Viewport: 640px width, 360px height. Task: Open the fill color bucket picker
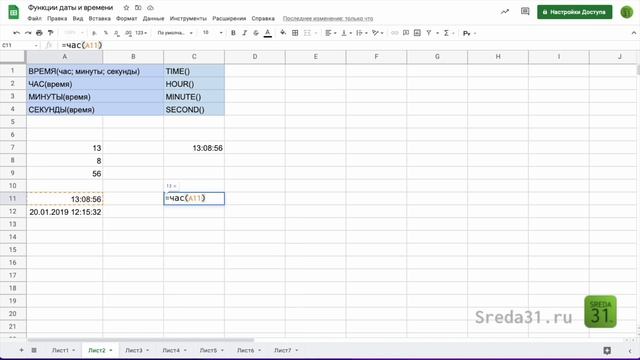click(x=283, y=33)
